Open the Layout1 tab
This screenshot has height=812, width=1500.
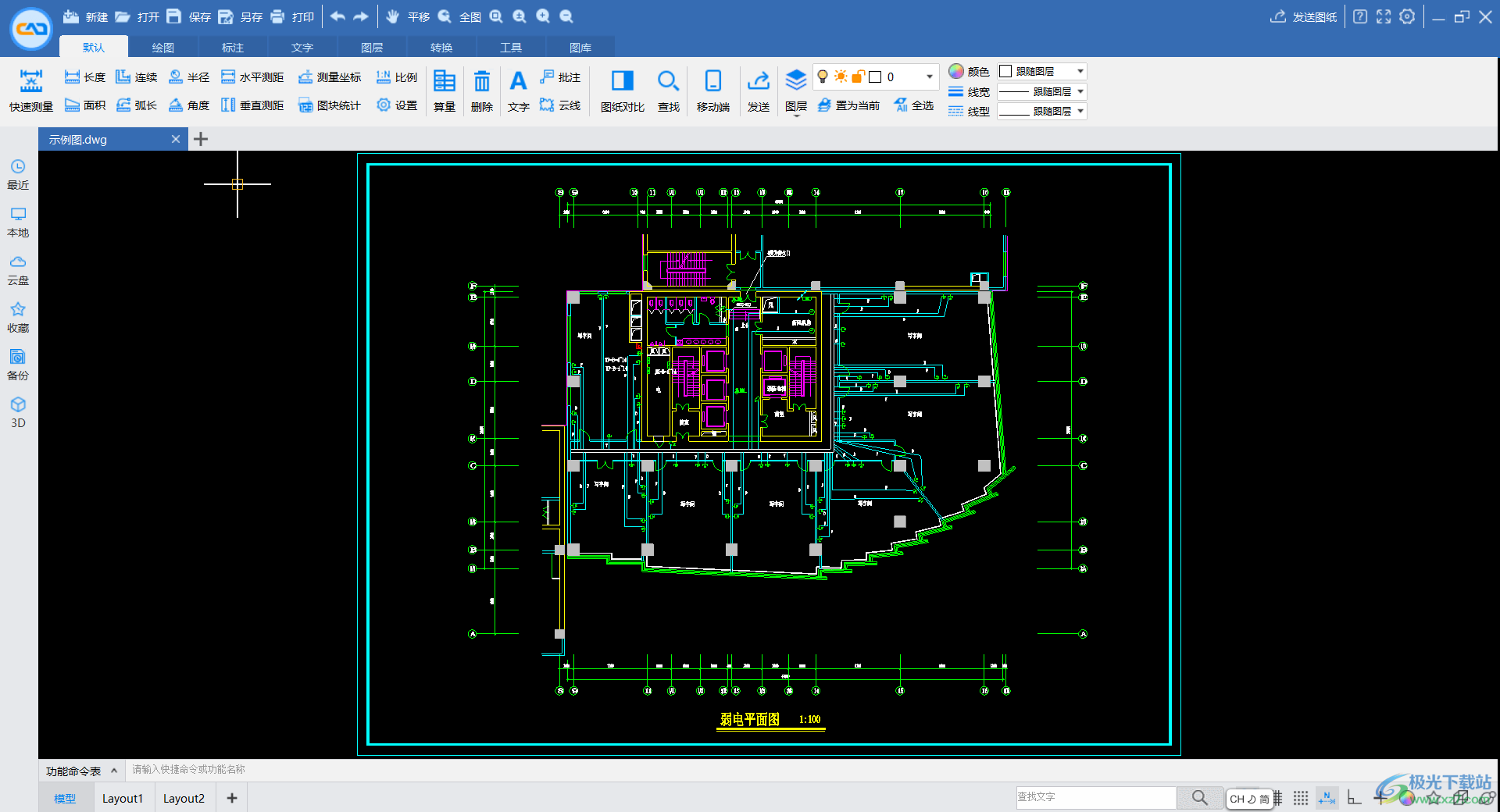tap(123, 798)
